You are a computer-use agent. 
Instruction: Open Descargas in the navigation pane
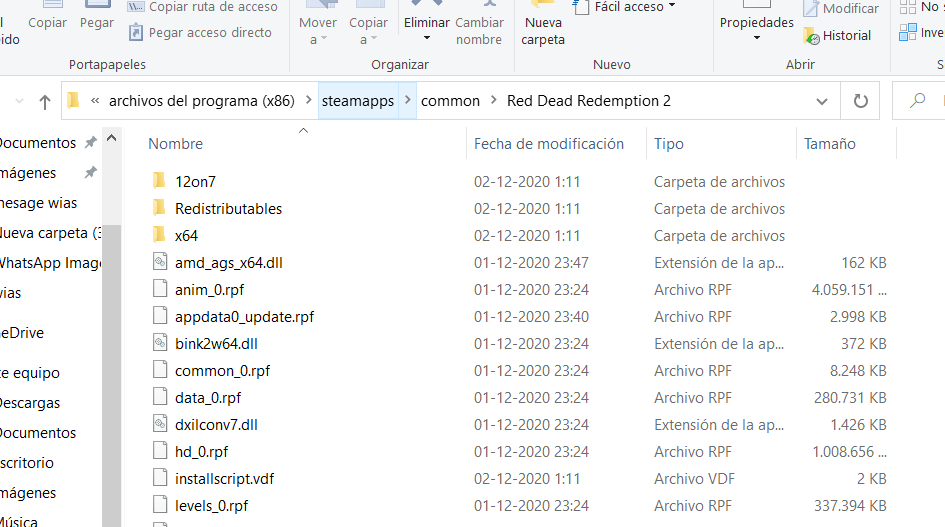point(30,403)
